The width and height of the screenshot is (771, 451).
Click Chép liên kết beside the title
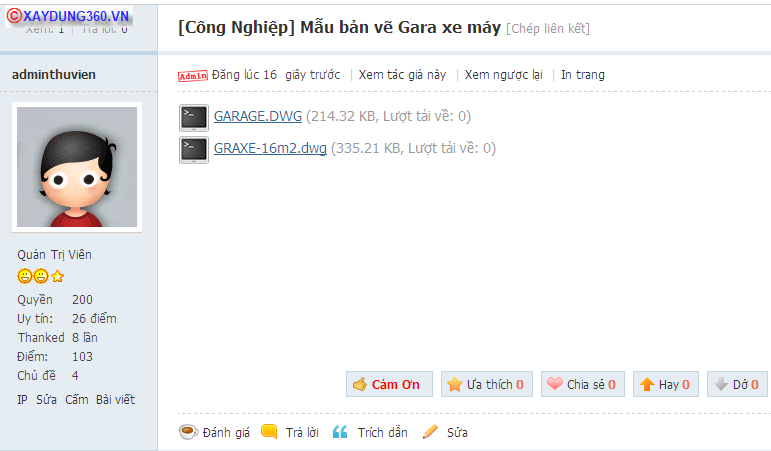pyautogui.click(x=548, y=29)
